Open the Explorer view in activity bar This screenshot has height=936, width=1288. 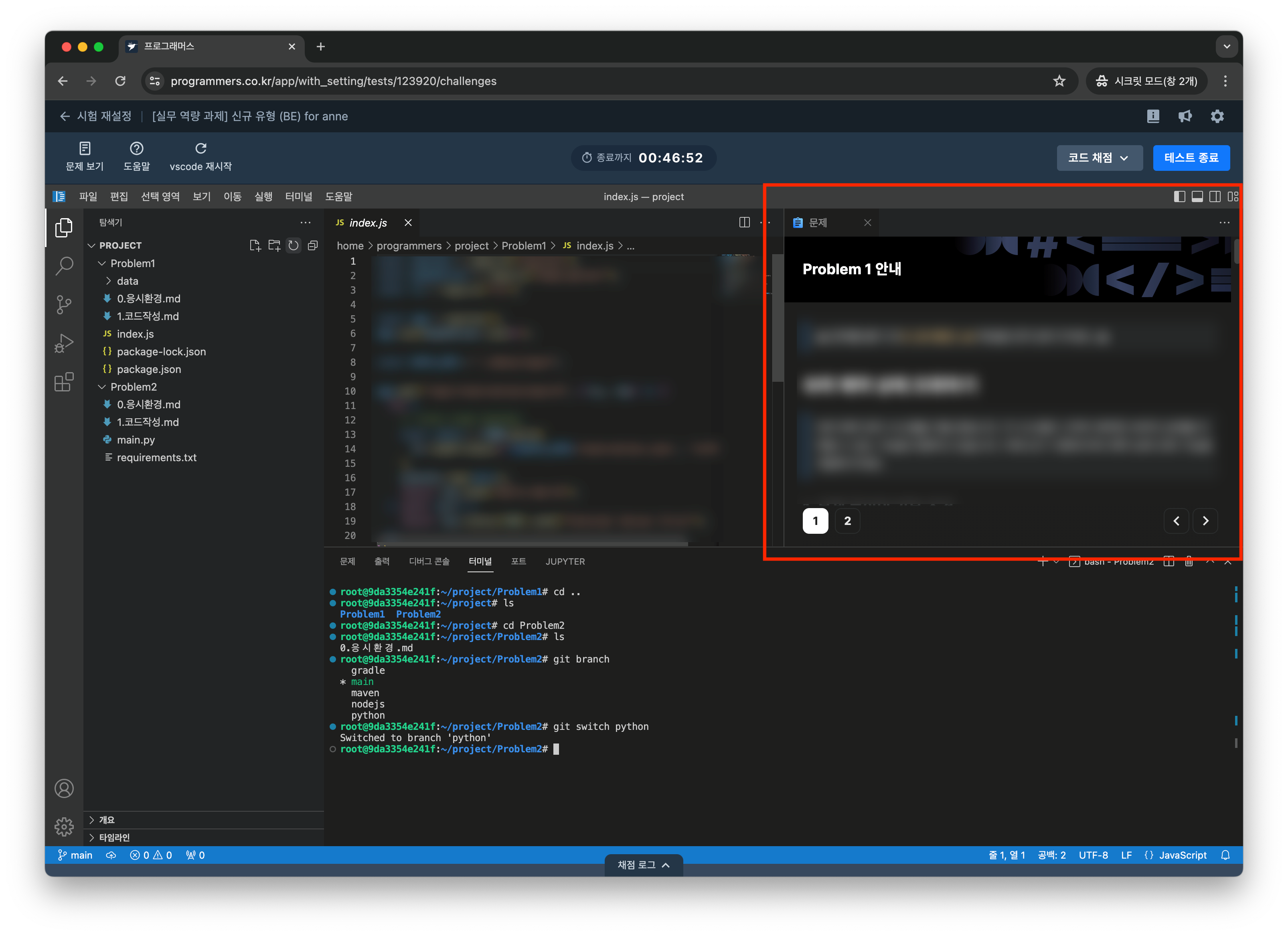(64, 228)
